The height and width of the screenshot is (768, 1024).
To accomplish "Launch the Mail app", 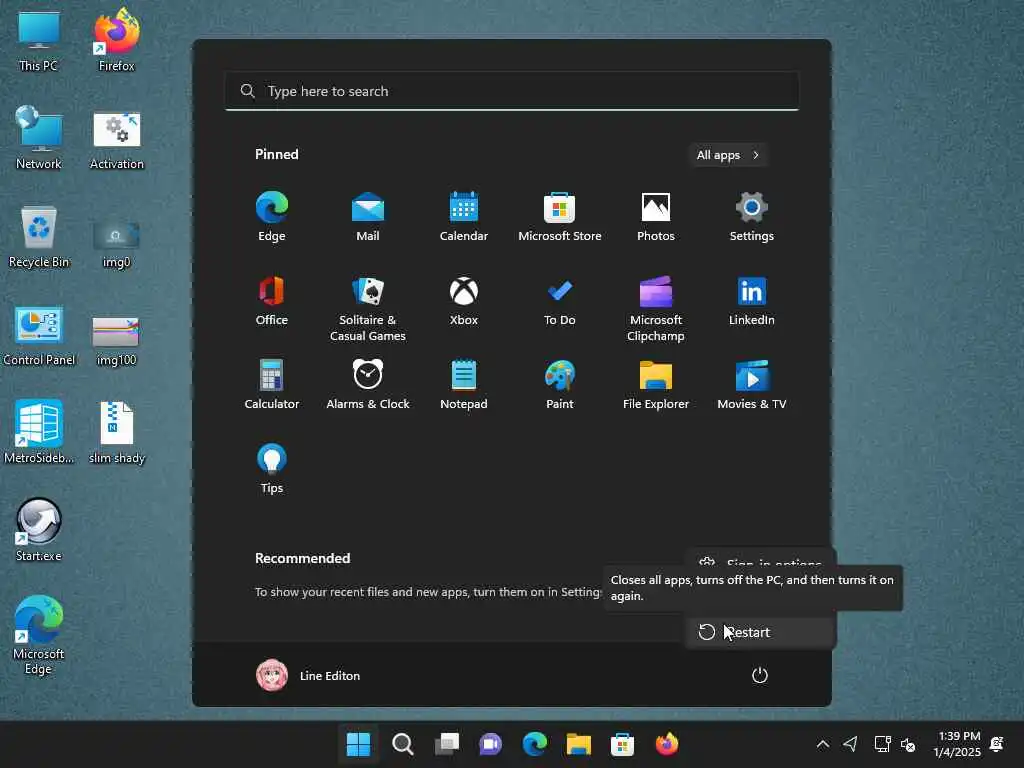I will [368, 217].
